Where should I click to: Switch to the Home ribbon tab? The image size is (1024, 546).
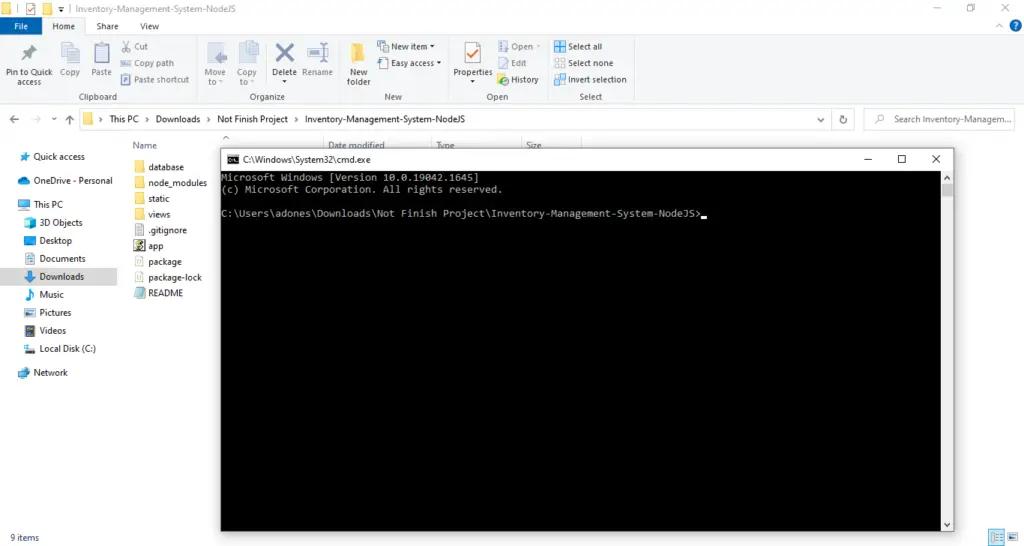(63, 26)
